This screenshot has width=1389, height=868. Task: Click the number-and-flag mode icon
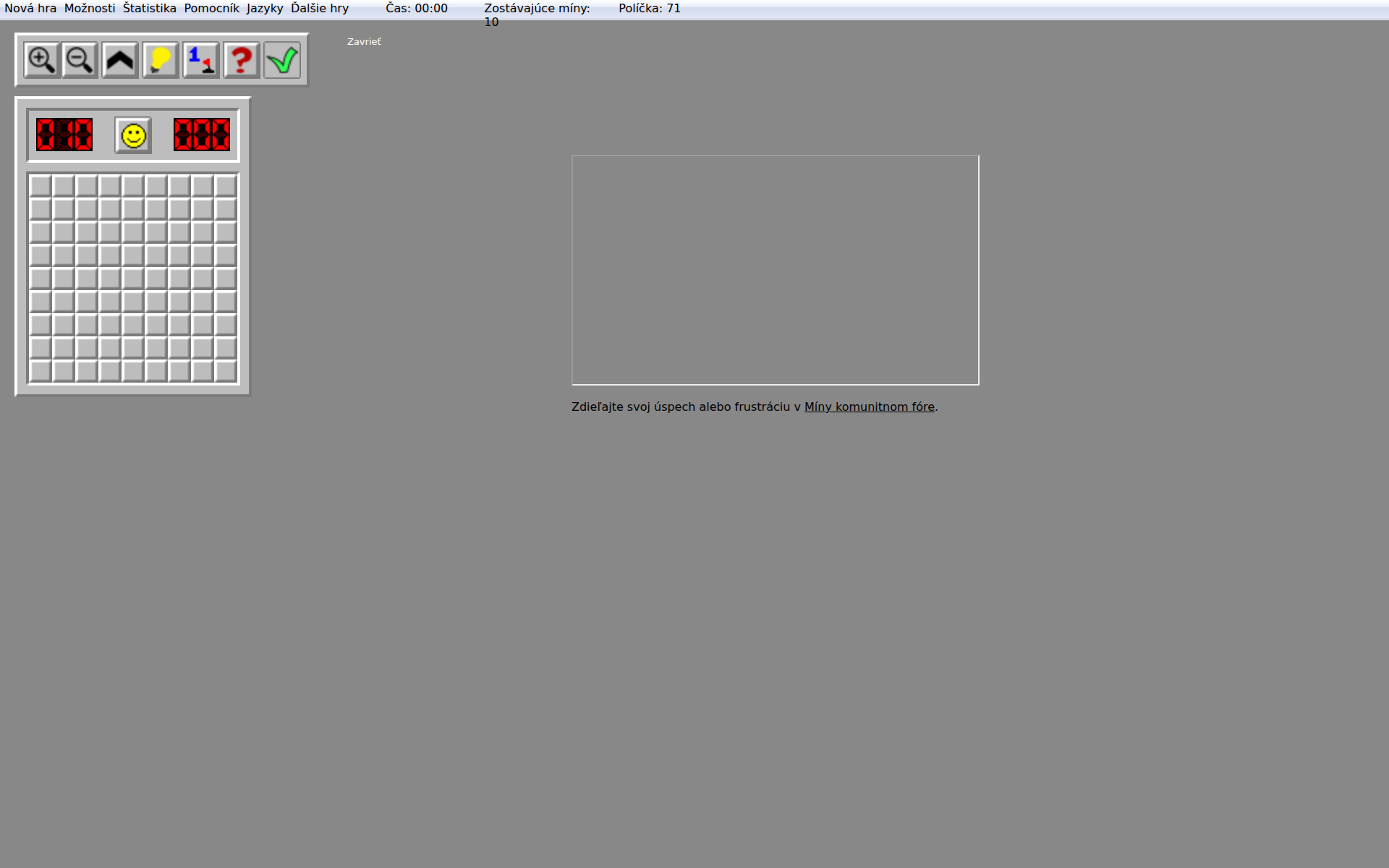coord(201,60)
